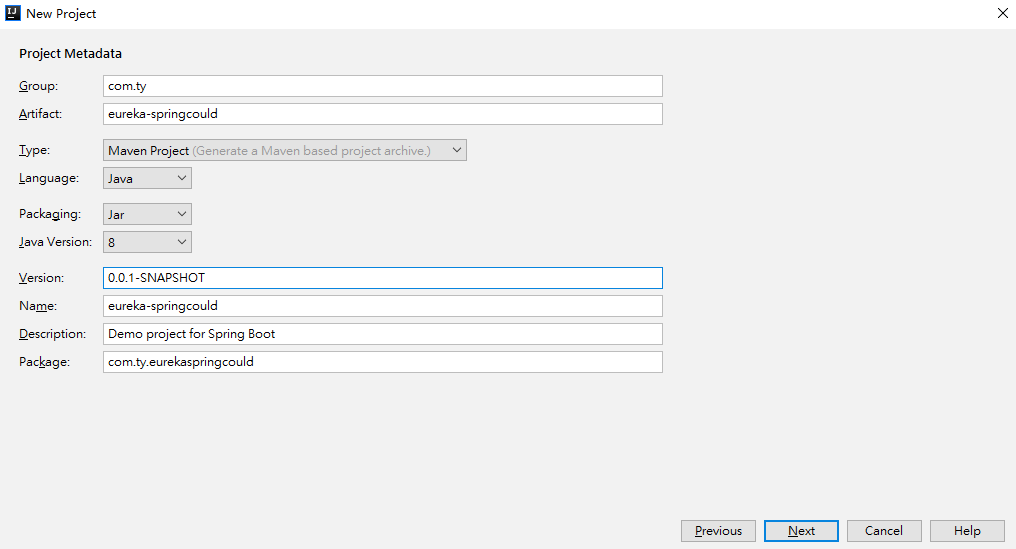Click into the Artifact text field
The height and width of the screenshot is (549, 1016).
point(382,114)
